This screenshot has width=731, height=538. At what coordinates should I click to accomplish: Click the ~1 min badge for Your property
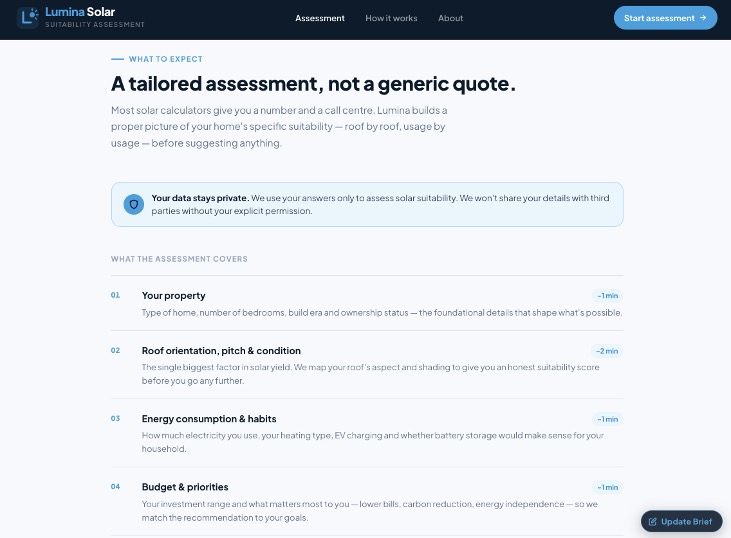click(607, 296)
